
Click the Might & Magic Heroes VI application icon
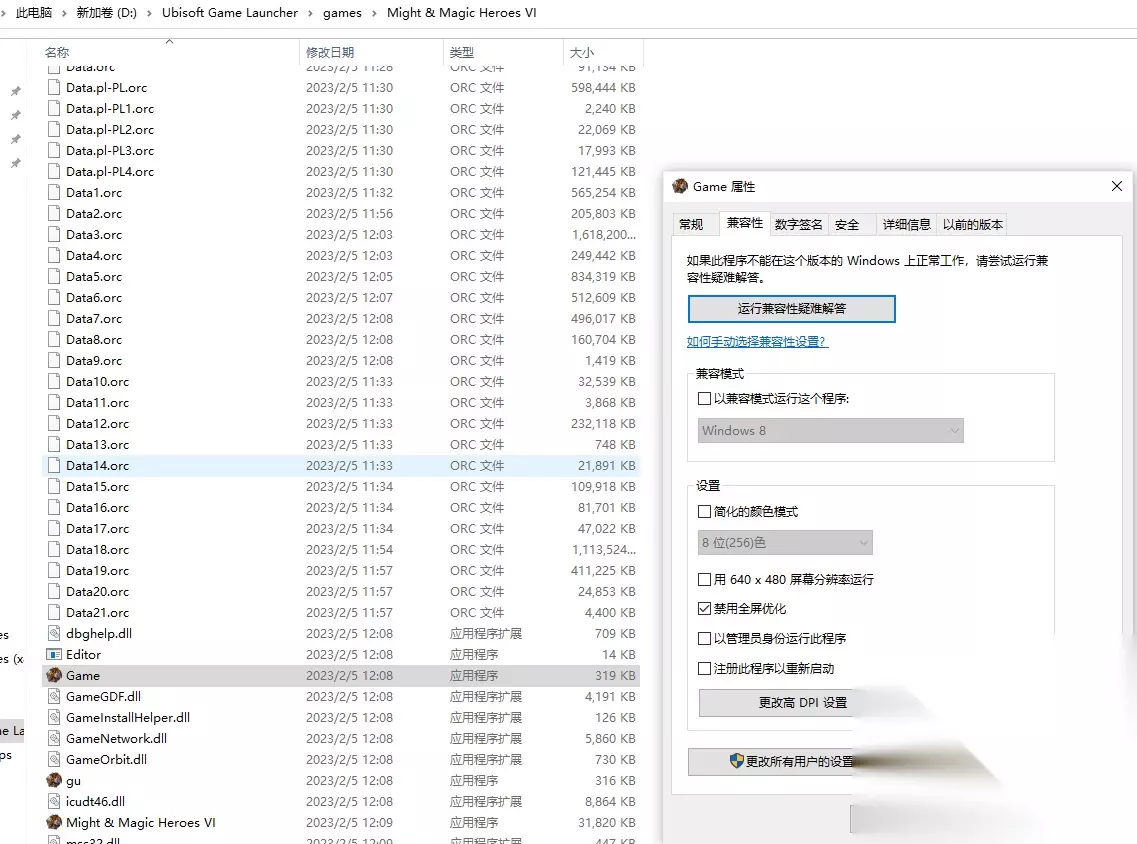54,822
